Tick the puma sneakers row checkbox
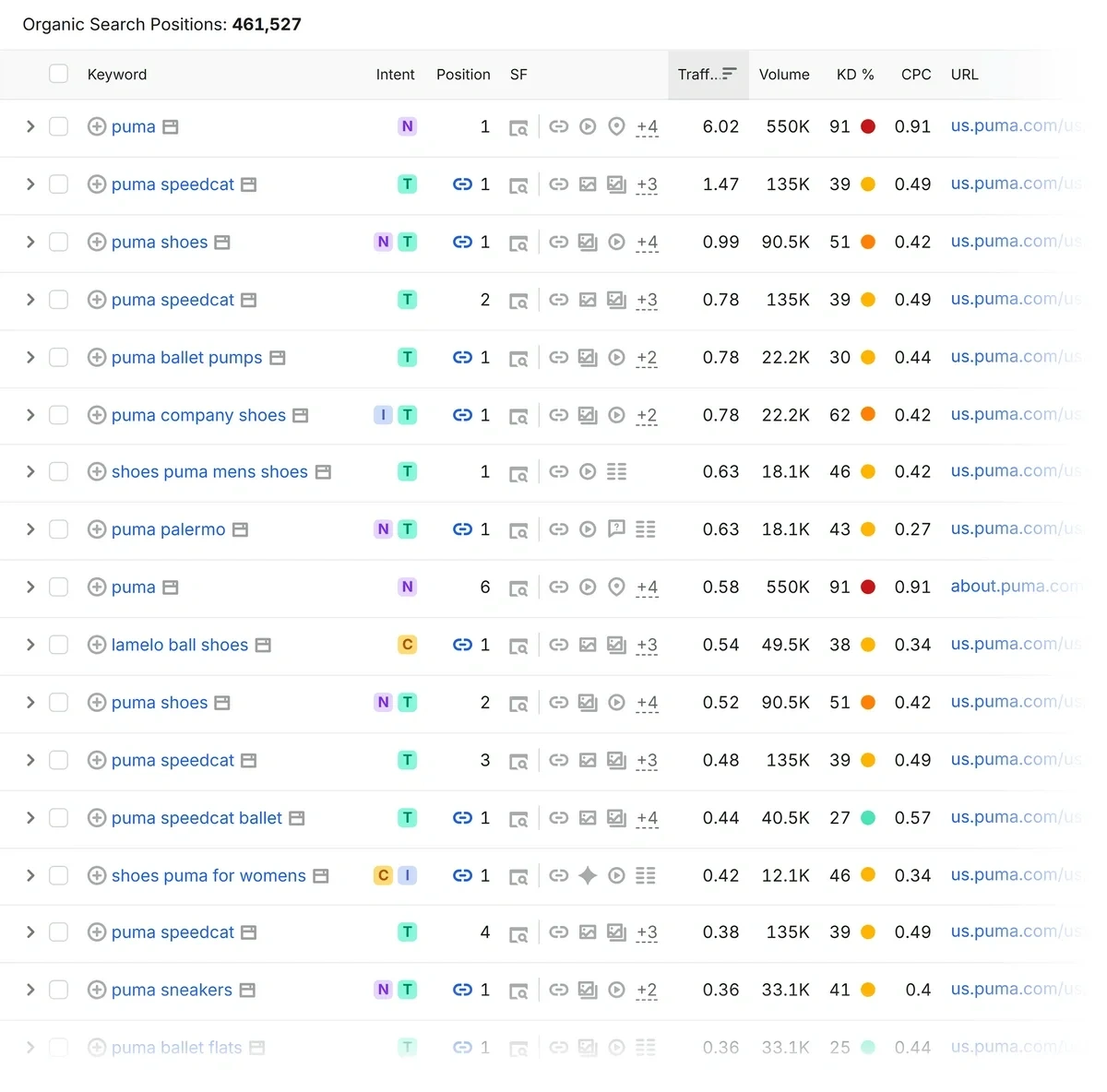This screenshot has height=1092, width=1107. 59,990
